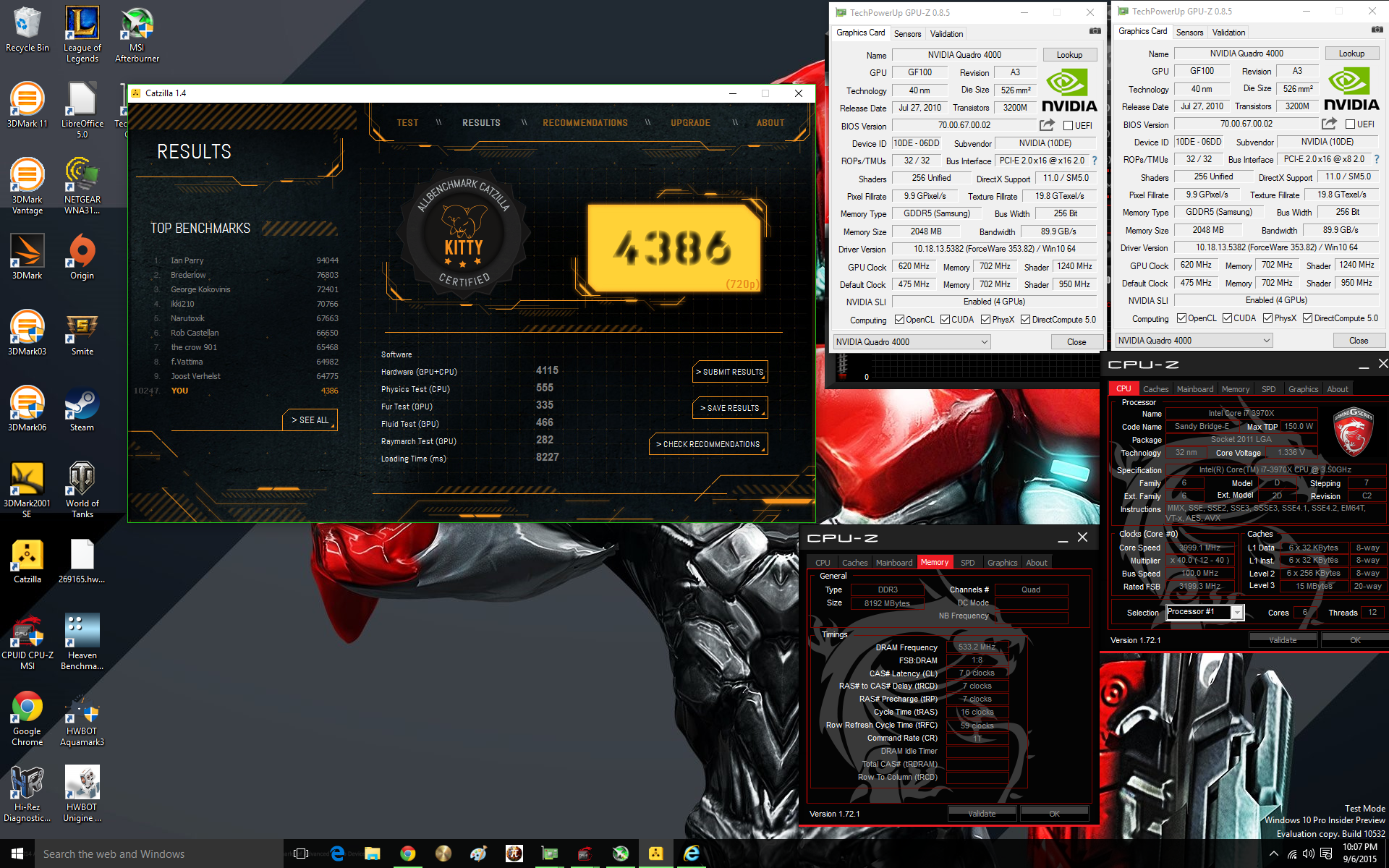
Task: Click SUBMIT RESULTS button in Catzilla
Action: (730, 372)
